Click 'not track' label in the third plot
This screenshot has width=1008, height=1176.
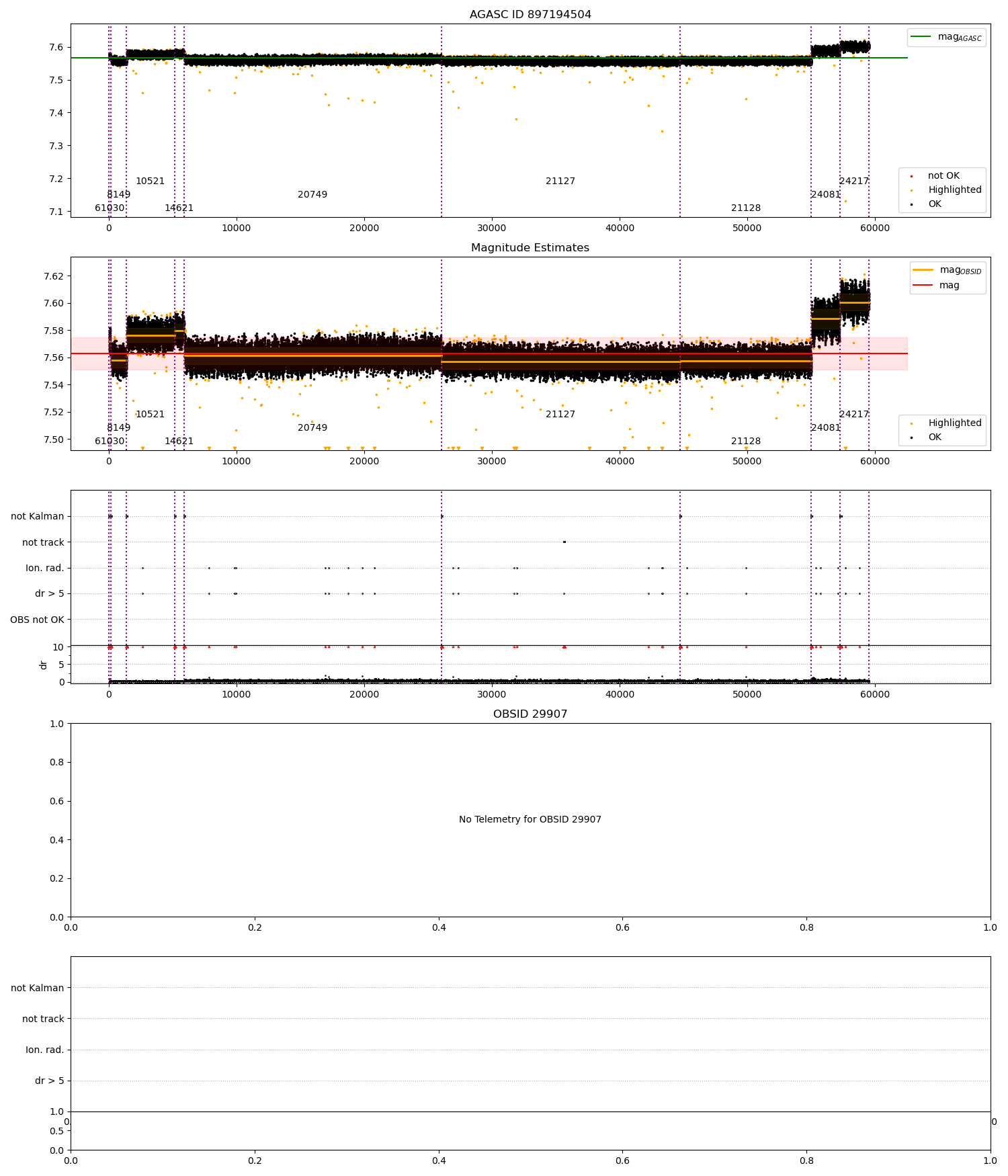tap(43, 543)
